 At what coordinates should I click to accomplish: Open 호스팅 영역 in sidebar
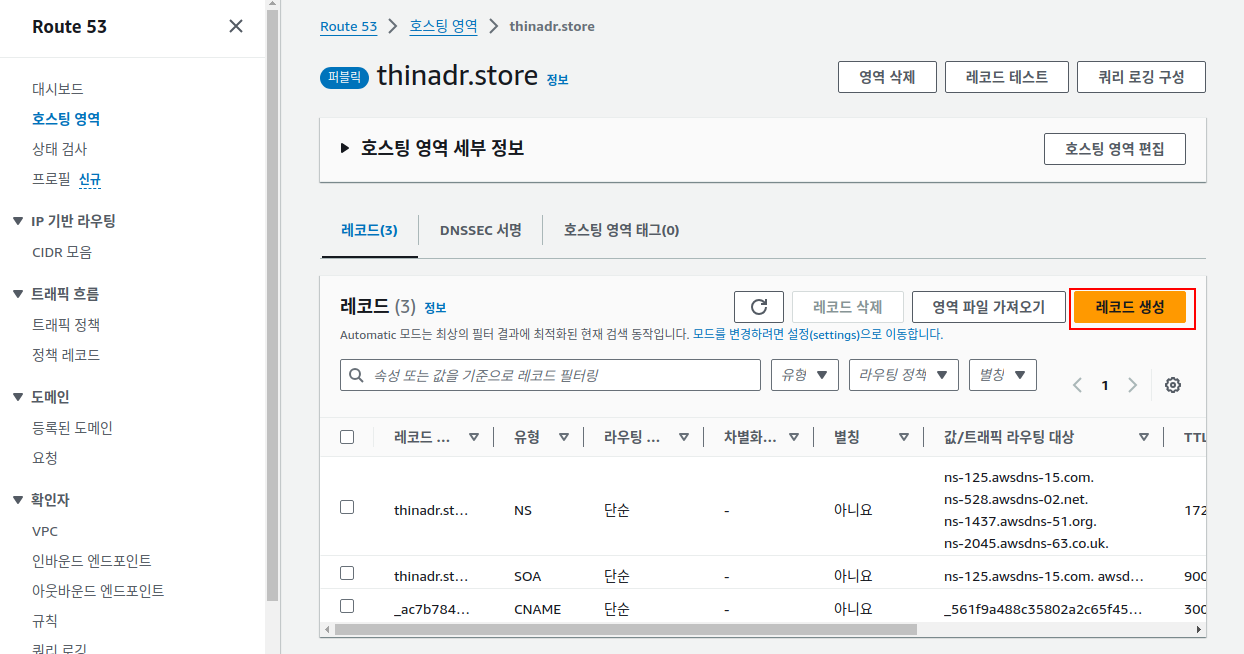[66, 119]
